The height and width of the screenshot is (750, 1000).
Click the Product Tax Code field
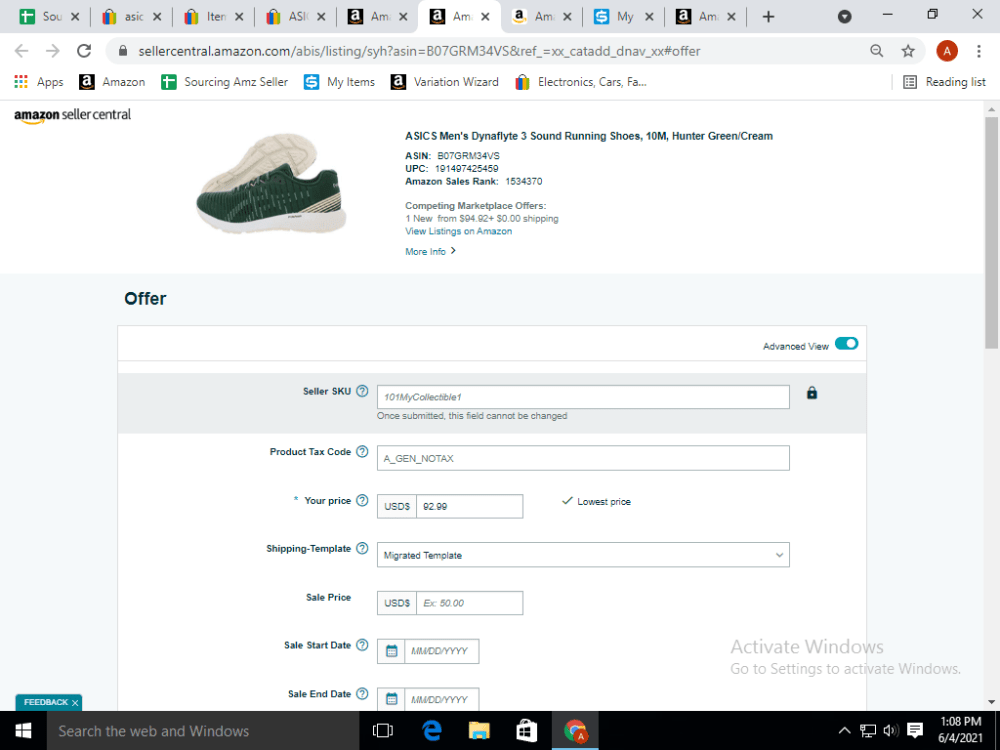pyautogui.click(x=583, y=458)
